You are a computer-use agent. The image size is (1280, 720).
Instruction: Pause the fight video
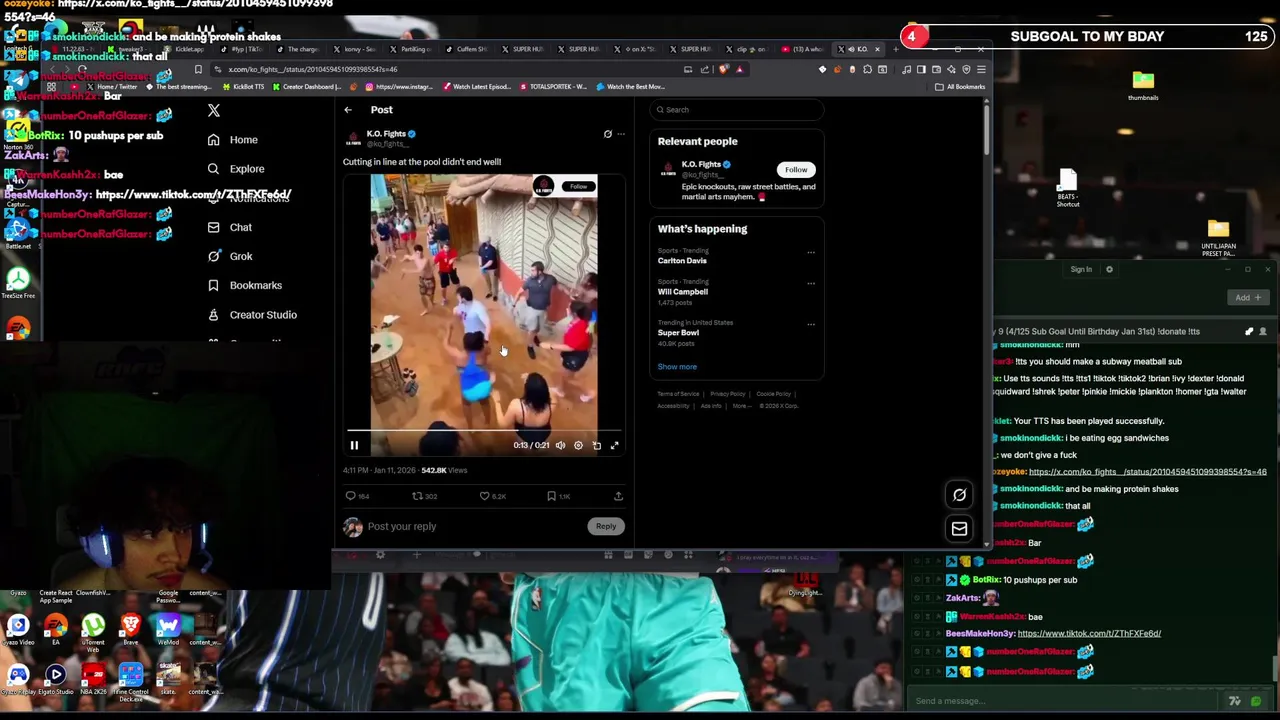(x=354, y=445)
